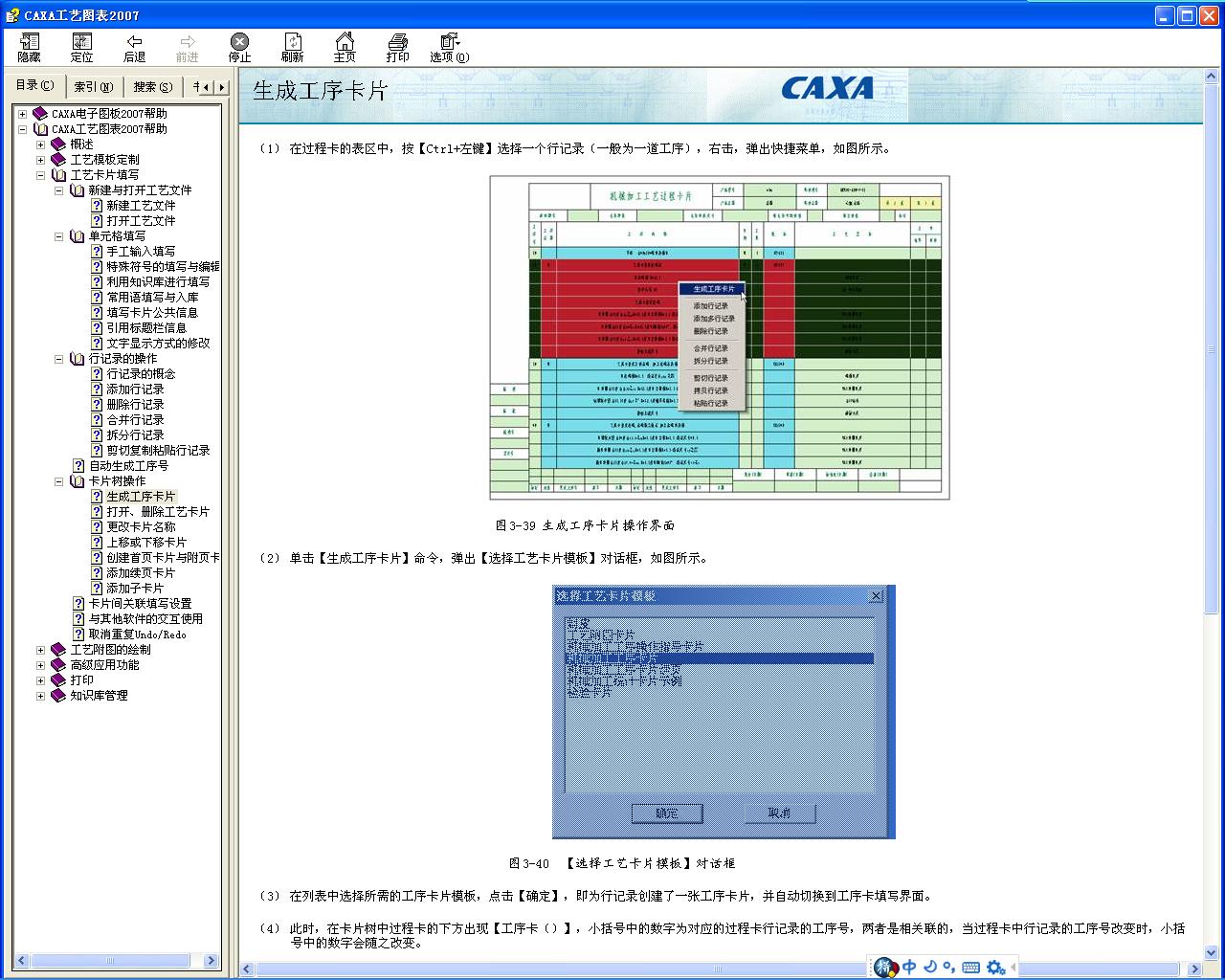This screenshot has height=980, width=1225.
Task: Open the 上移或下移卡片 topic
Action: point(146,543)
